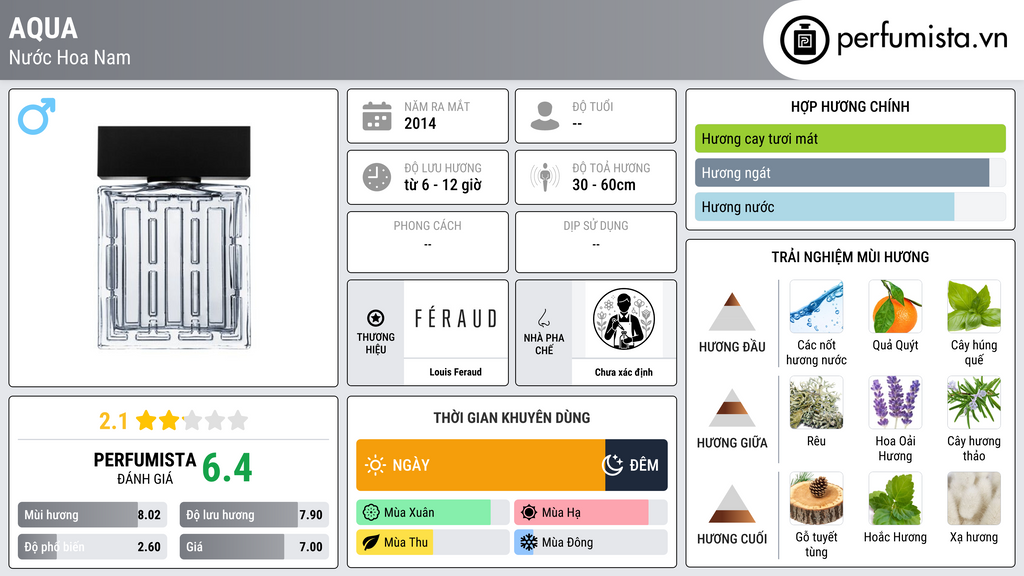Click the Dịp sử dụng card
The width and height of the screenshot is (1024, 576).
tap(596, 242)
